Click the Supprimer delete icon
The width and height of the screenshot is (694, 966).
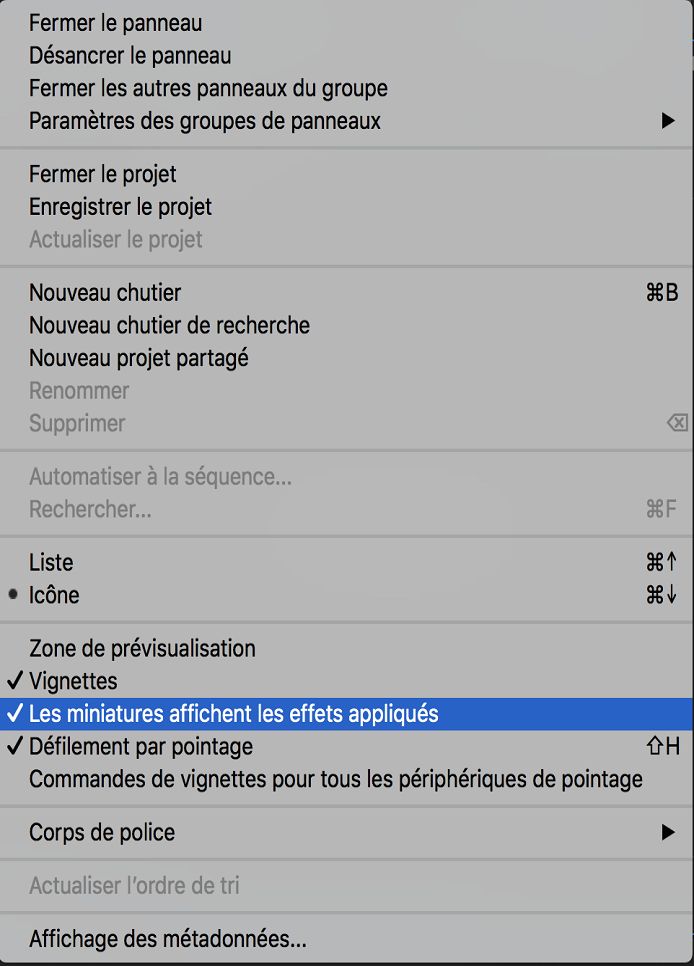(x=677, y=423)
